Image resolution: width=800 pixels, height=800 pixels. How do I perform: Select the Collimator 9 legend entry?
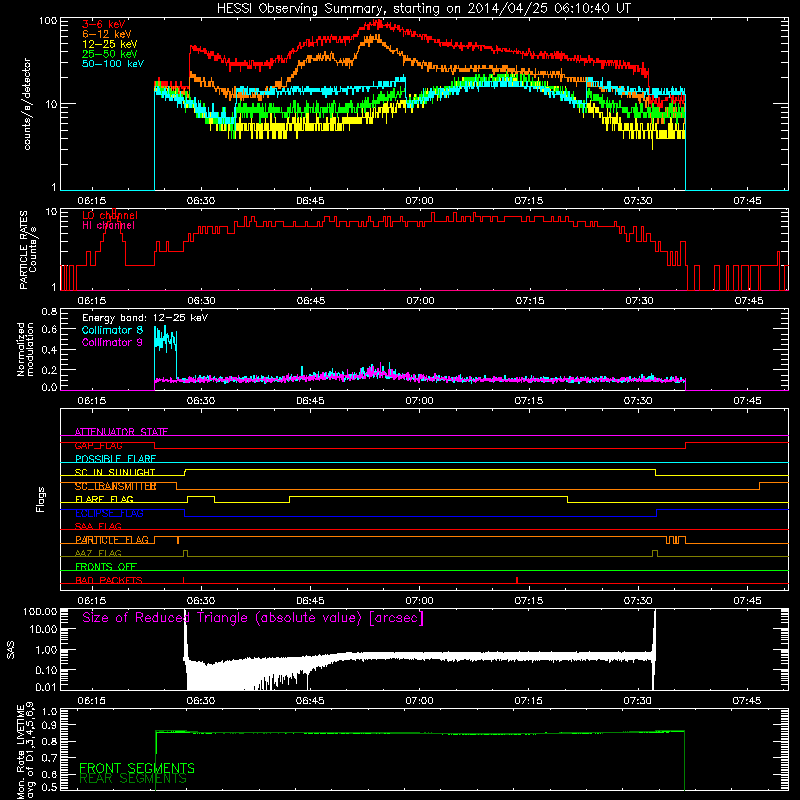point(112,342)
